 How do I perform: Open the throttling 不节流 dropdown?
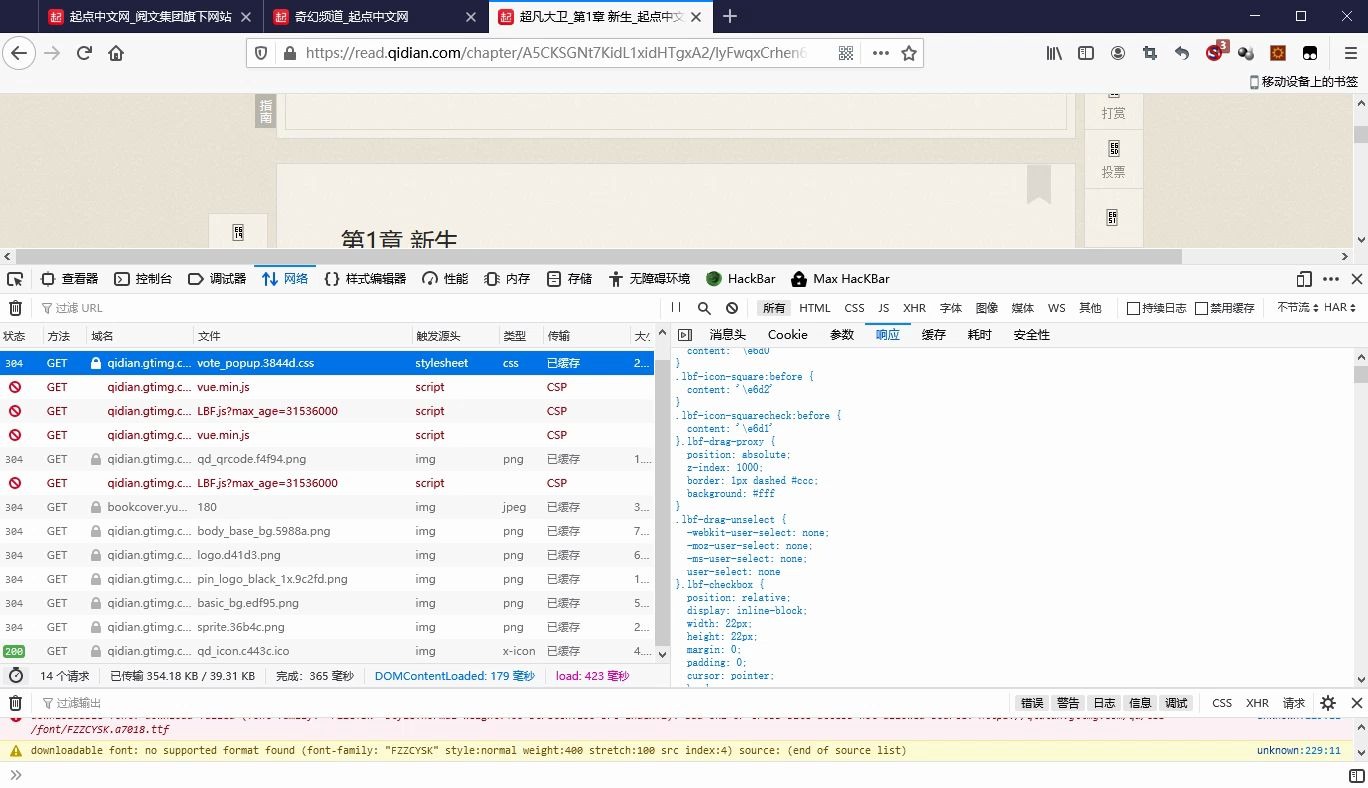tap(1297, 308)
